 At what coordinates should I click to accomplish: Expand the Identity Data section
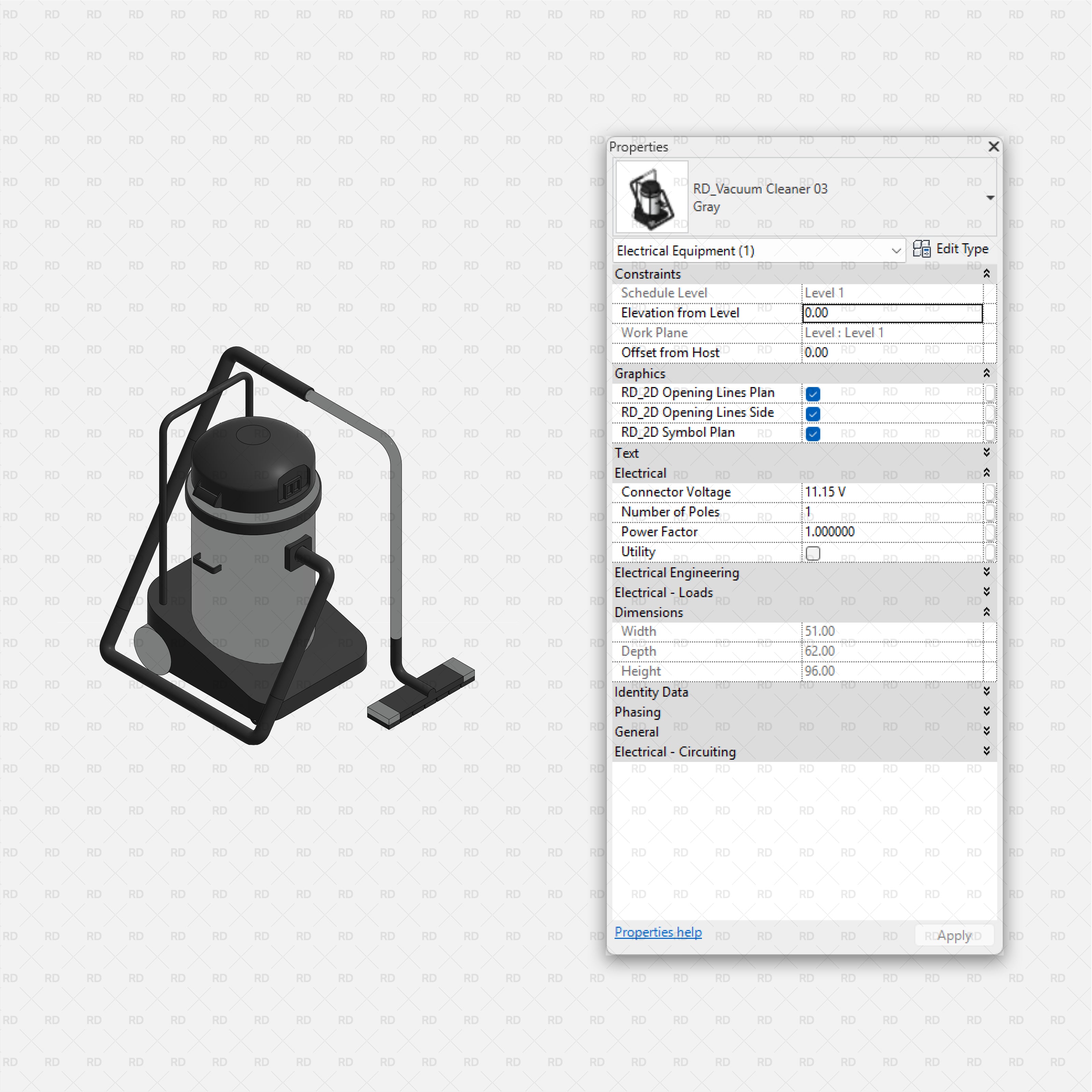click(x=986, y=691)
